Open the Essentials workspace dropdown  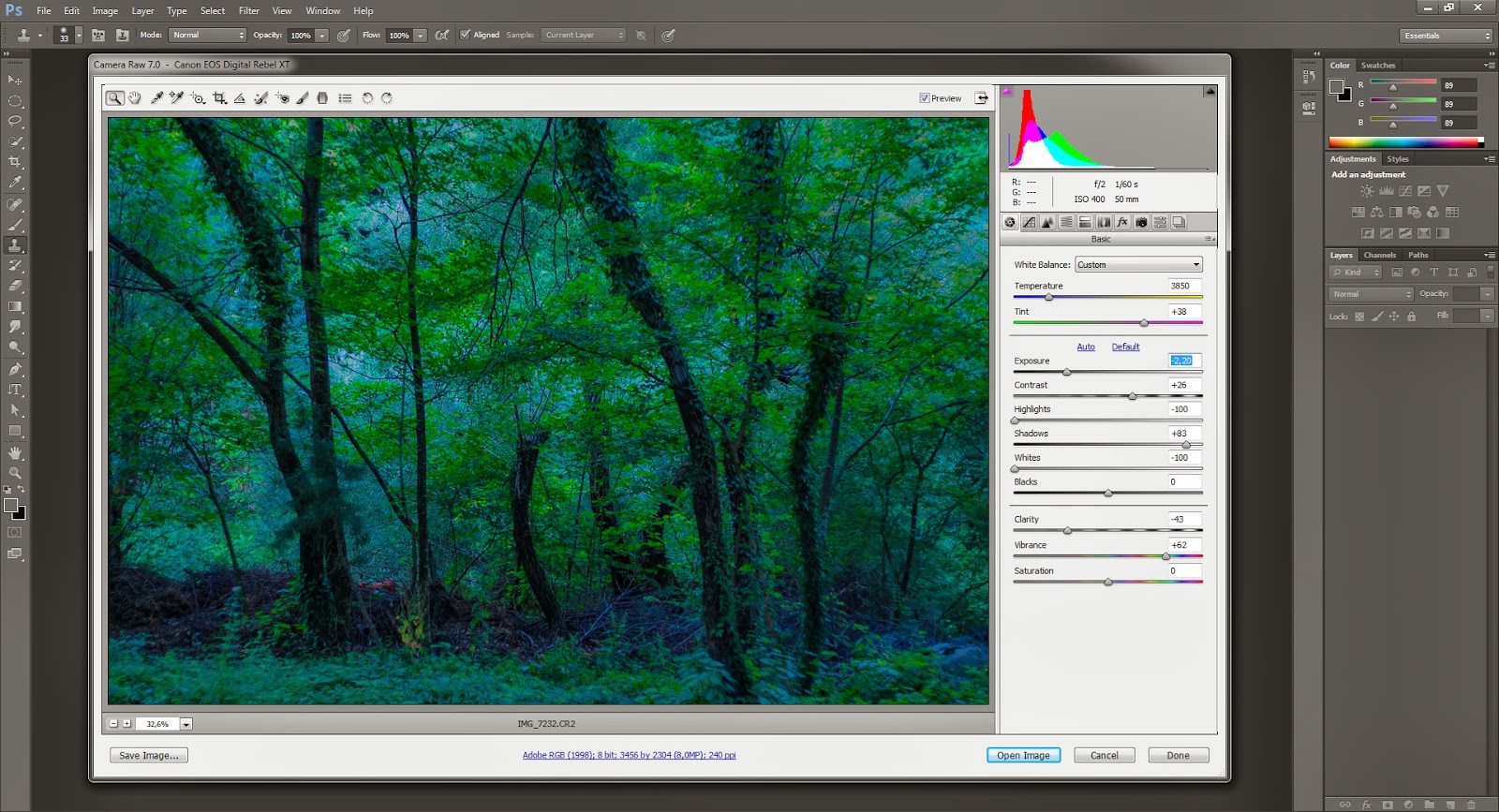[1446, 36]
